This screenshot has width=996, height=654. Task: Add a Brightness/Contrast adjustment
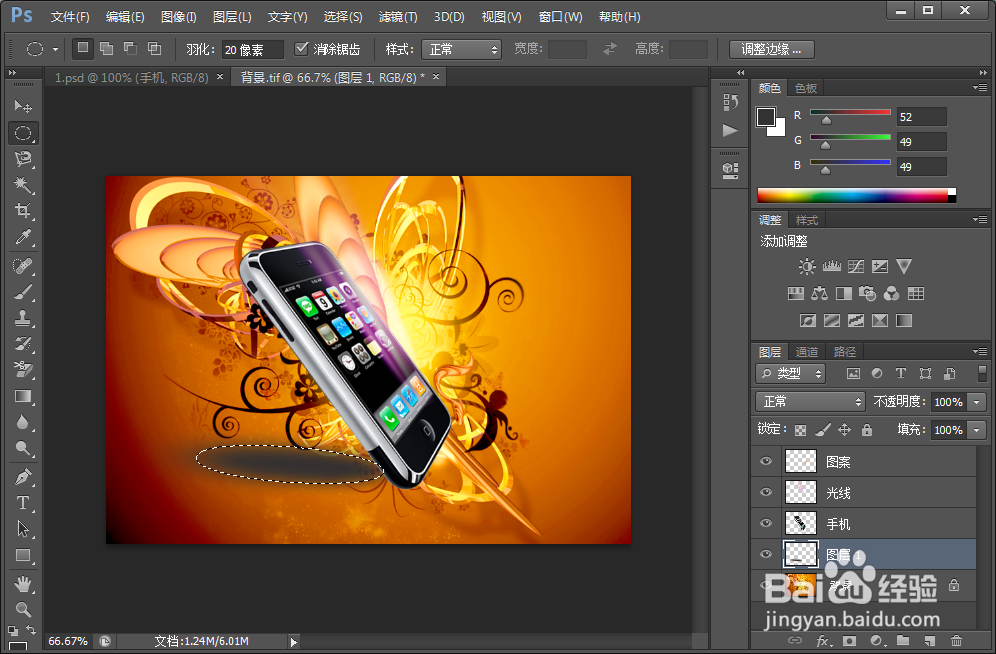[807, 266]
